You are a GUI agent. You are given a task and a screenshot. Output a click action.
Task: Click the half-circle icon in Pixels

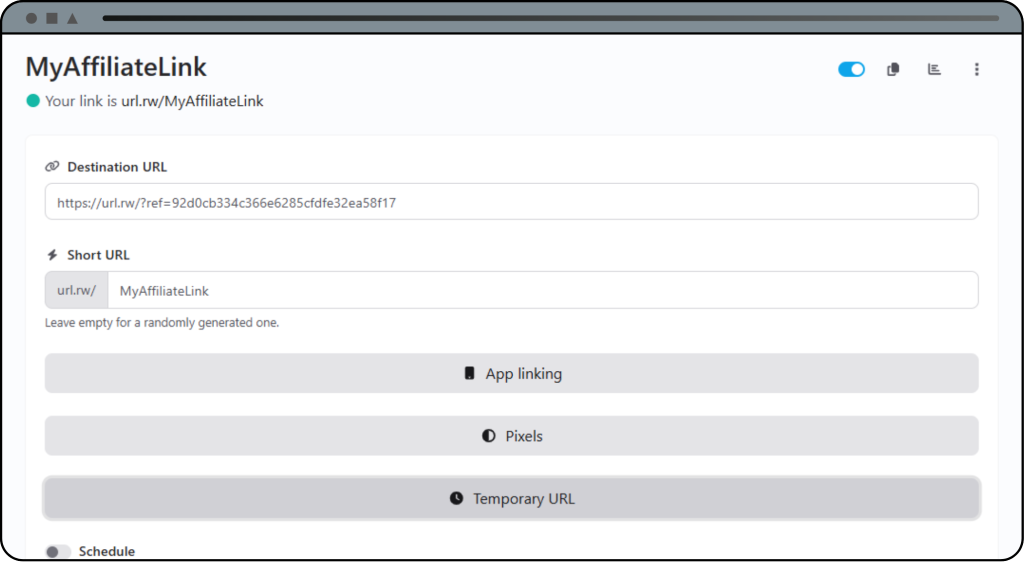pyautogui.click(x=488, y=436)
